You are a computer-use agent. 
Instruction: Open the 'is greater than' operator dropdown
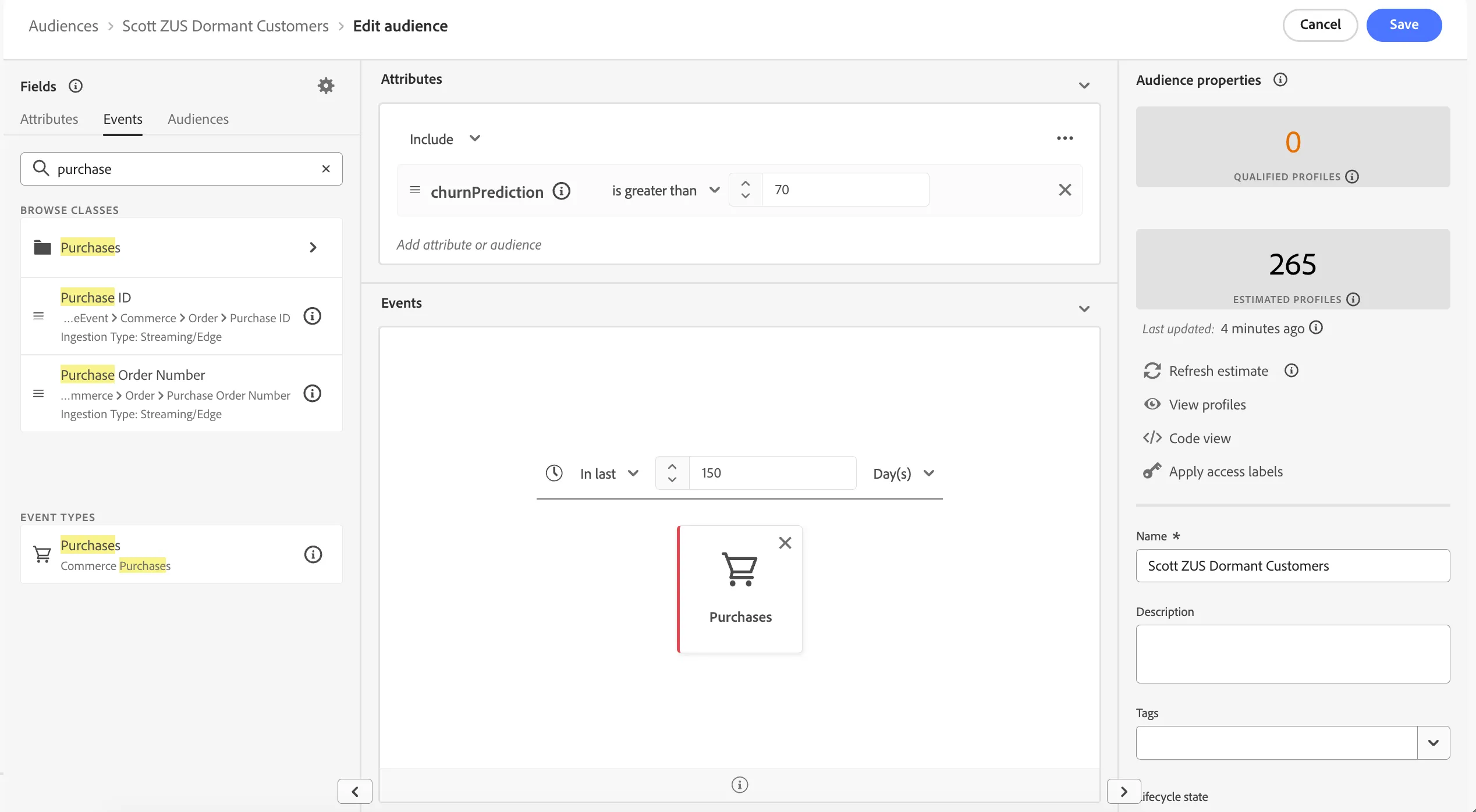point(666,190)
